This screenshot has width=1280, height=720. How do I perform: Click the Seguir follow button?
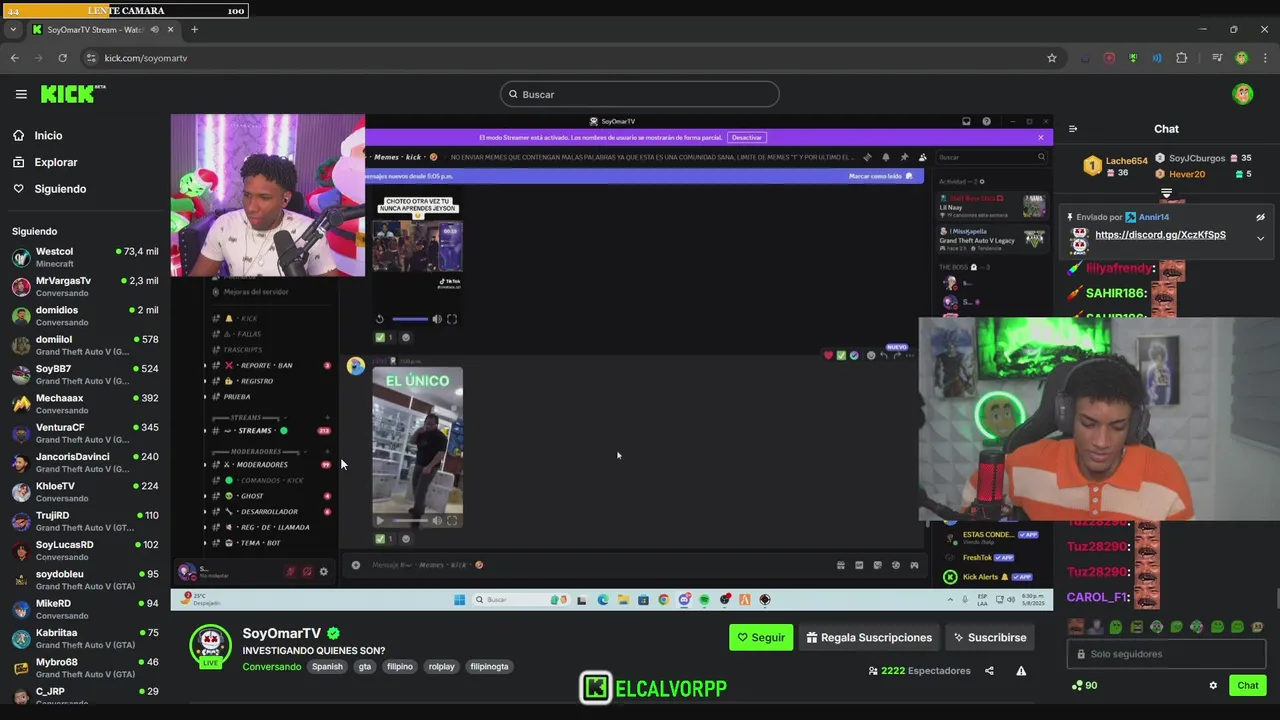click(x=761, y=637)
